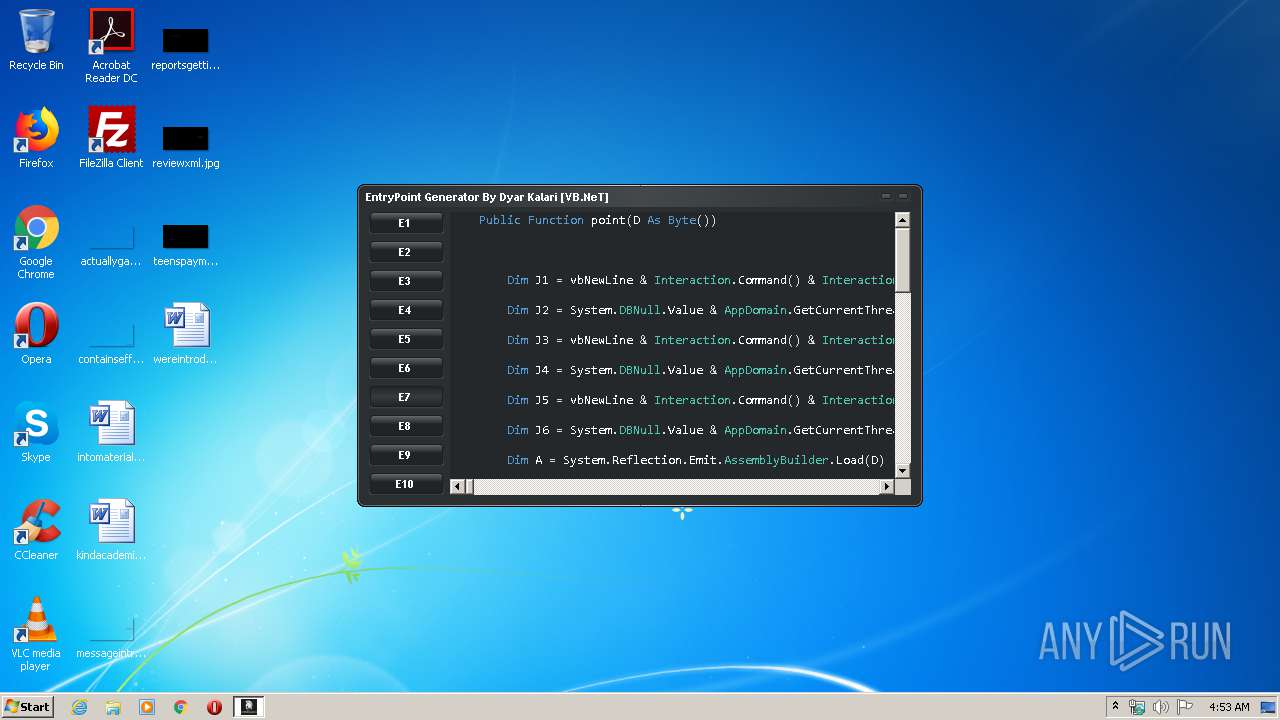Open the intomaterial... Word document
Viewport: 1280px width, 720px height.
click(x=111, y=432)
